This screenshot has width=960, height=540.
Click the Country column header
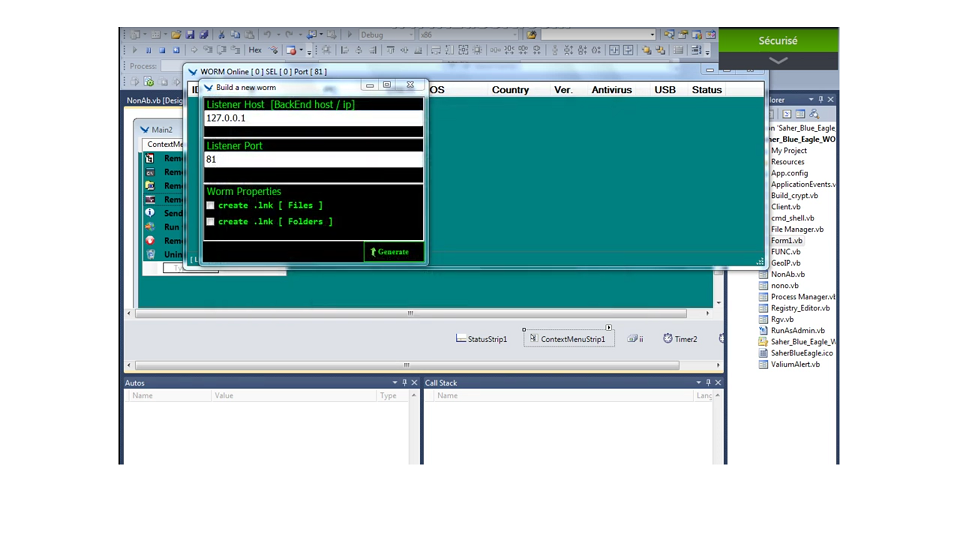(x=510, y=89)
